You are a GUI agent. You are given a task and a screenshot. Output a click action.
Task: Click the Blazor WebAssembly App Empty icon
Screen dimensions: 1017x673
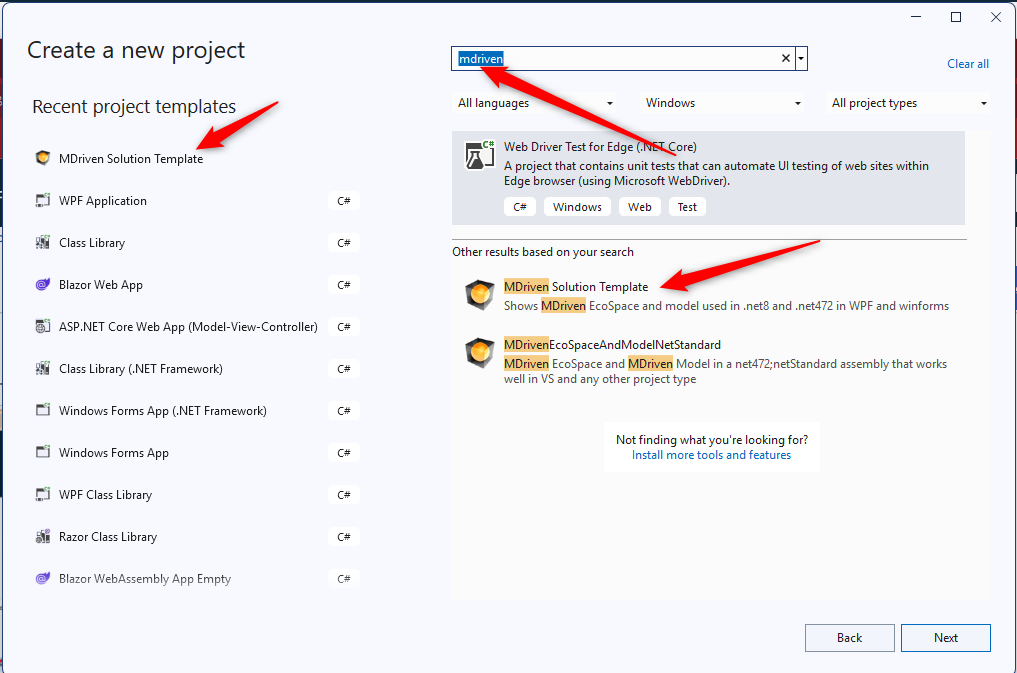pyautogui.click(x=43, y=578)
